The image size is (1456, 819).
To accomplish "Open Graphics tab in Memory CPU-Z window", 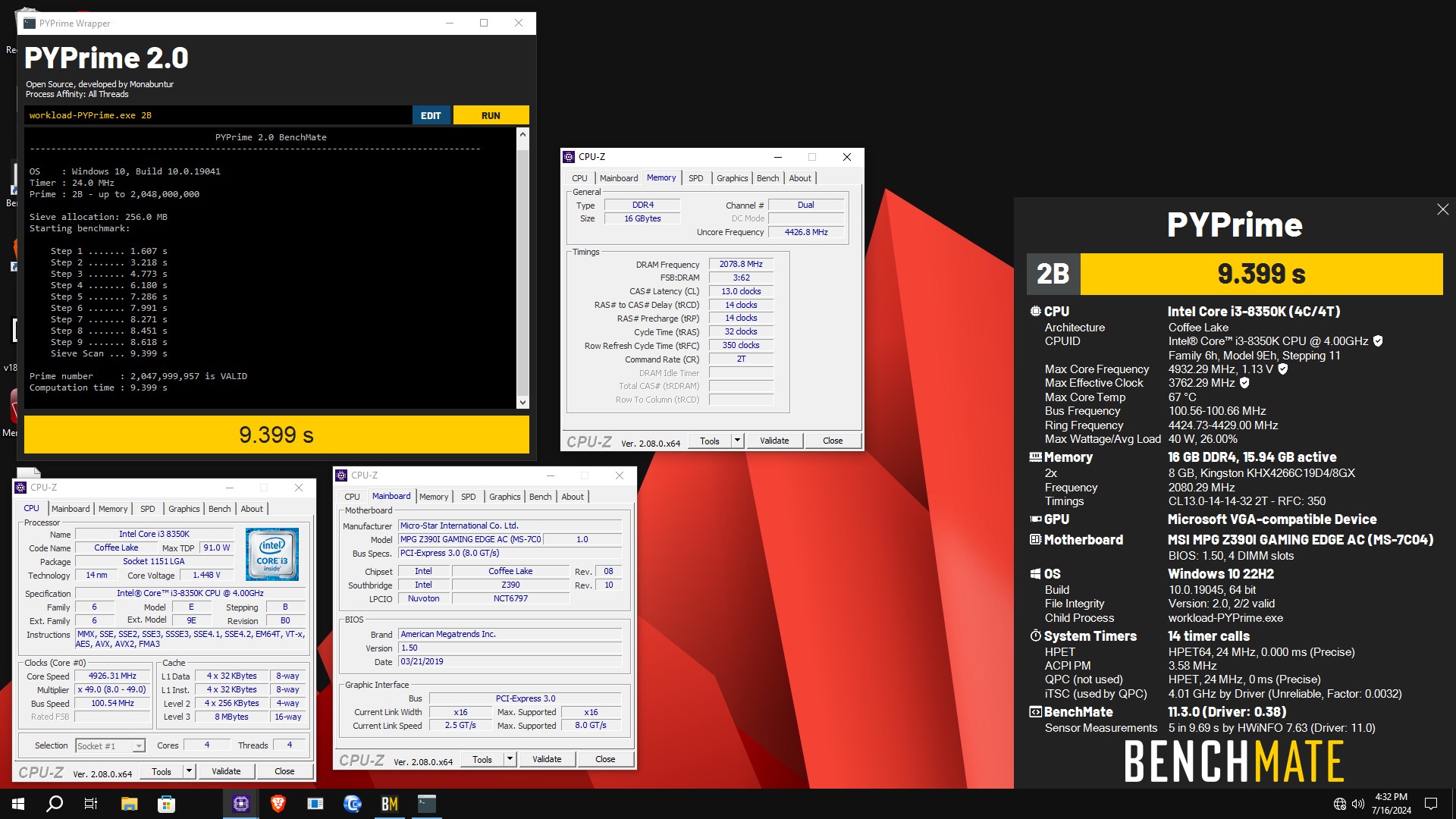I will (x=732, y=178).
